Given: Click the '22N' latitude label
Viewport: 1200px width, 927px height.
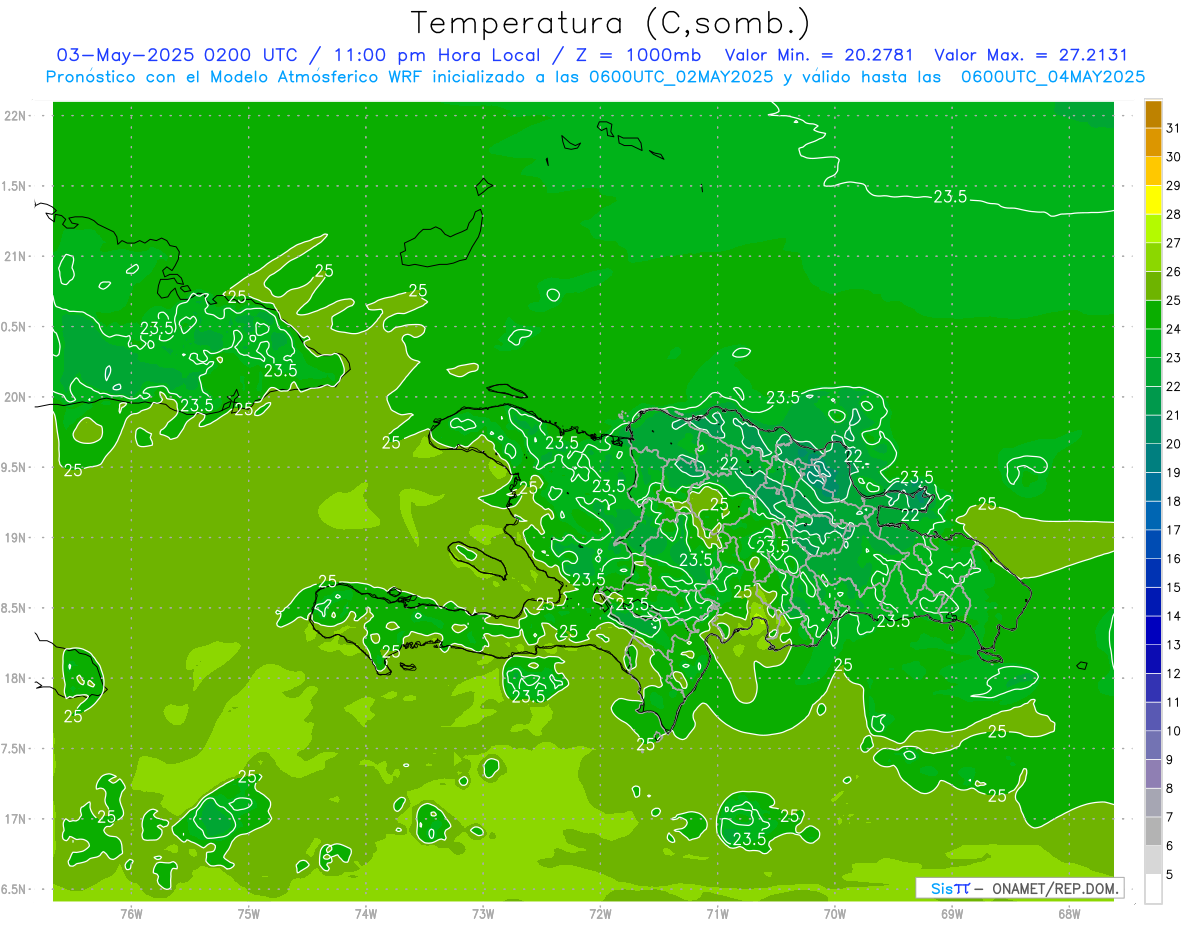Looking at the screenshot, I should (x=15, y=115).
